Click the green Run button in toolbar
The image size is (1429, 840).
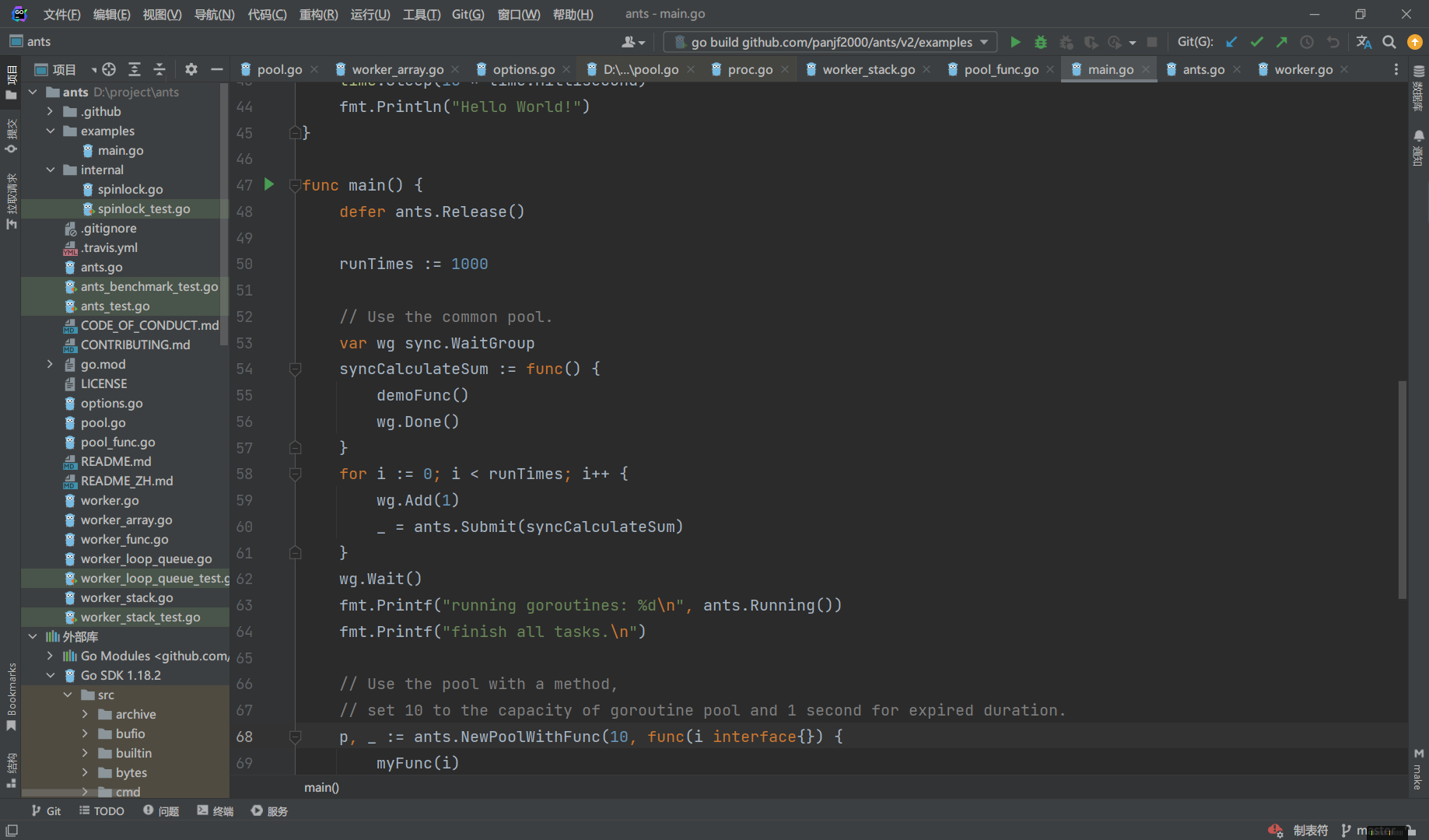coord(1015,42)
